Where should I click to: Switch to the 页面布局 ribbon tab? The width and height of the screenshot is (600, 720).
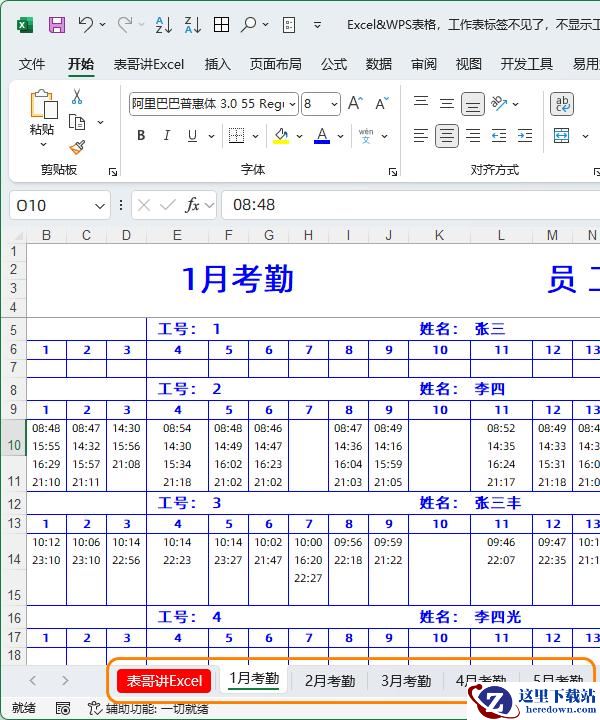coord(275,64)
